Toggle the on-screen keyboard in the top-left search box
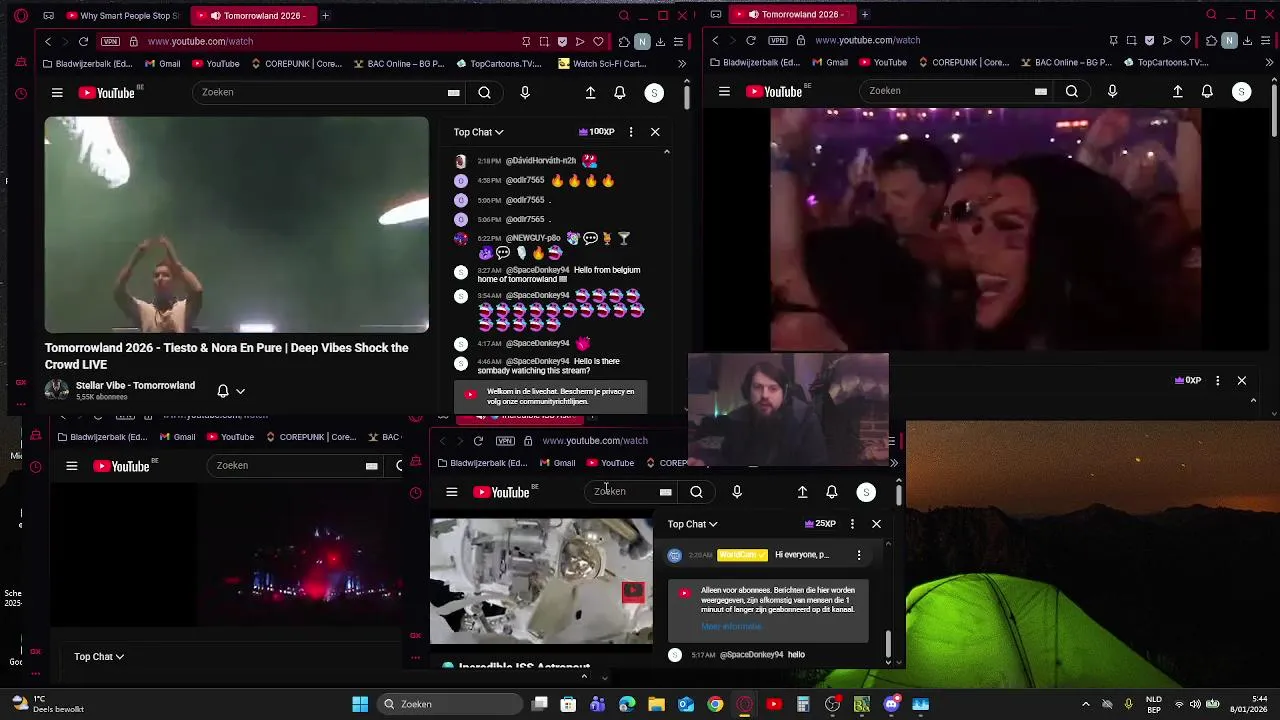Viewport: 1280px width, 720px height. [x=453, y=93]
